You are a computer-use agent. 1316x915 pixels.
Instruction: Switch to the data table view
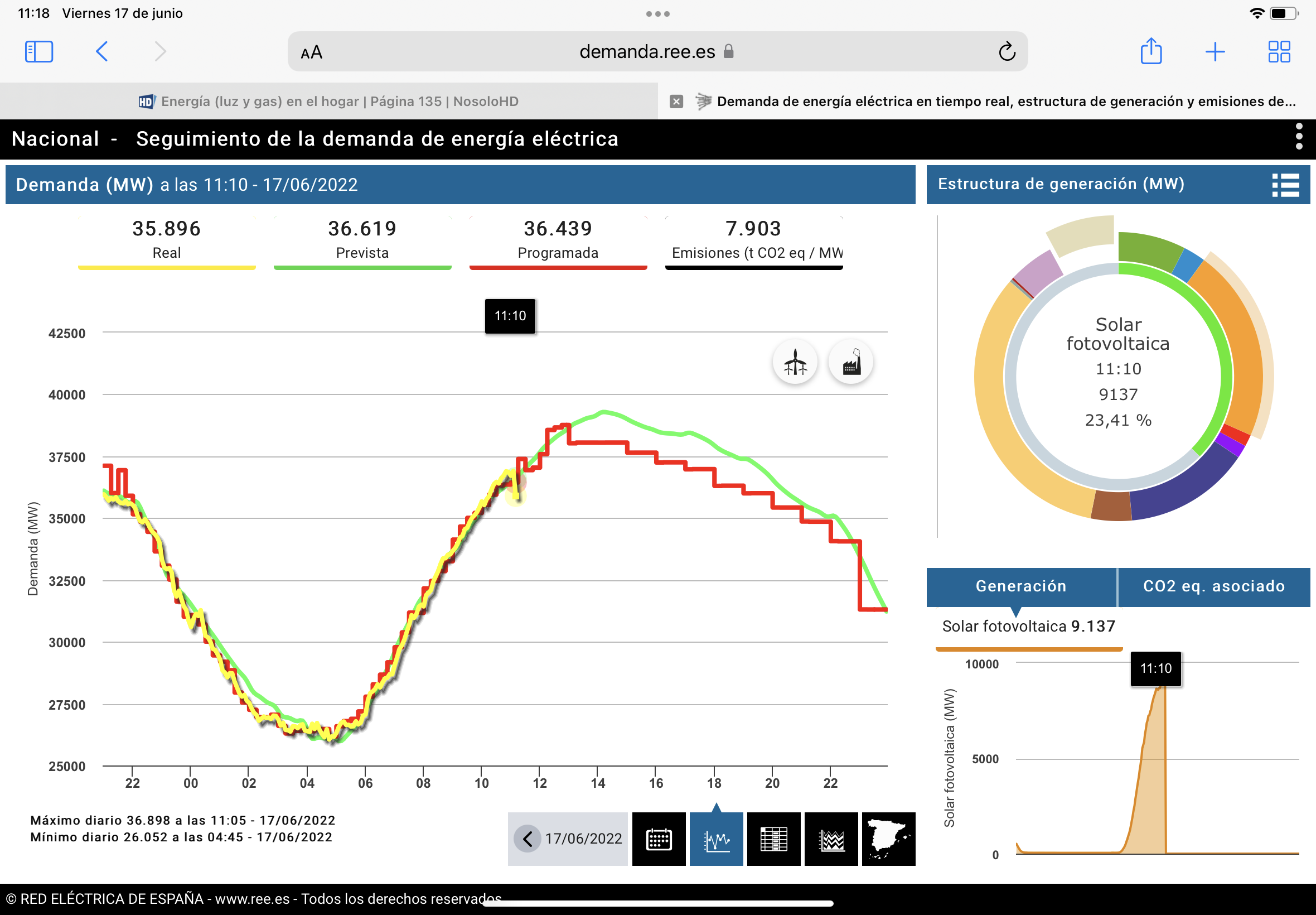click(773, 839)
